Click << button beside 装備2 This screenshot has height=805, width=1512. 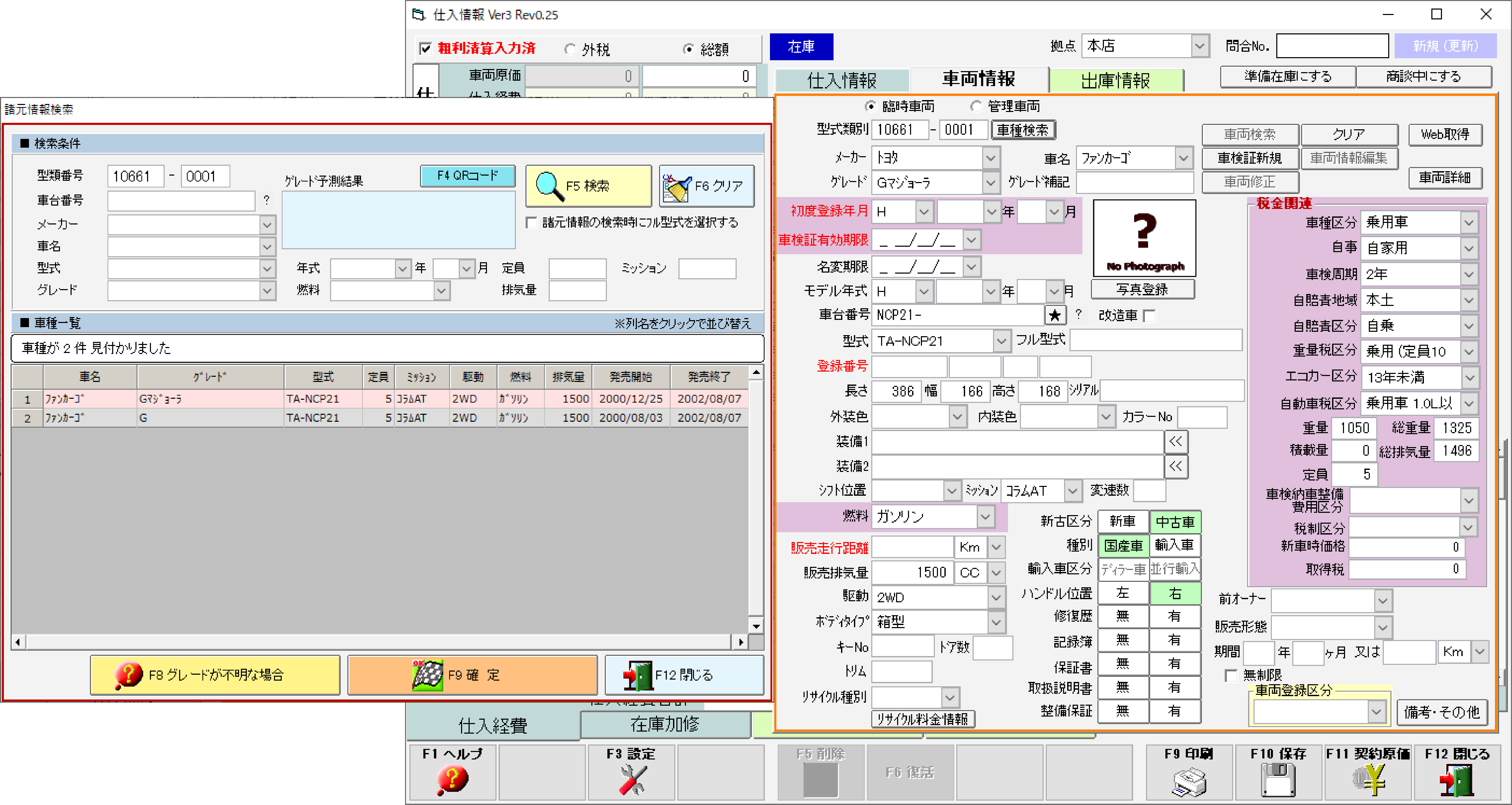1176,466
